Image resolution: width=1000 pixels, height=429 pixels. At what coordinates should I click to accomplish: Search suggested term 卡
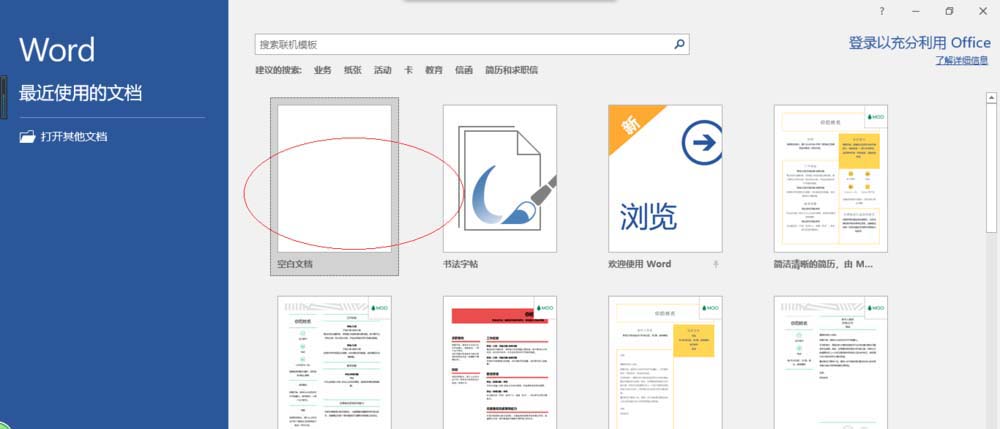[408, 70]
